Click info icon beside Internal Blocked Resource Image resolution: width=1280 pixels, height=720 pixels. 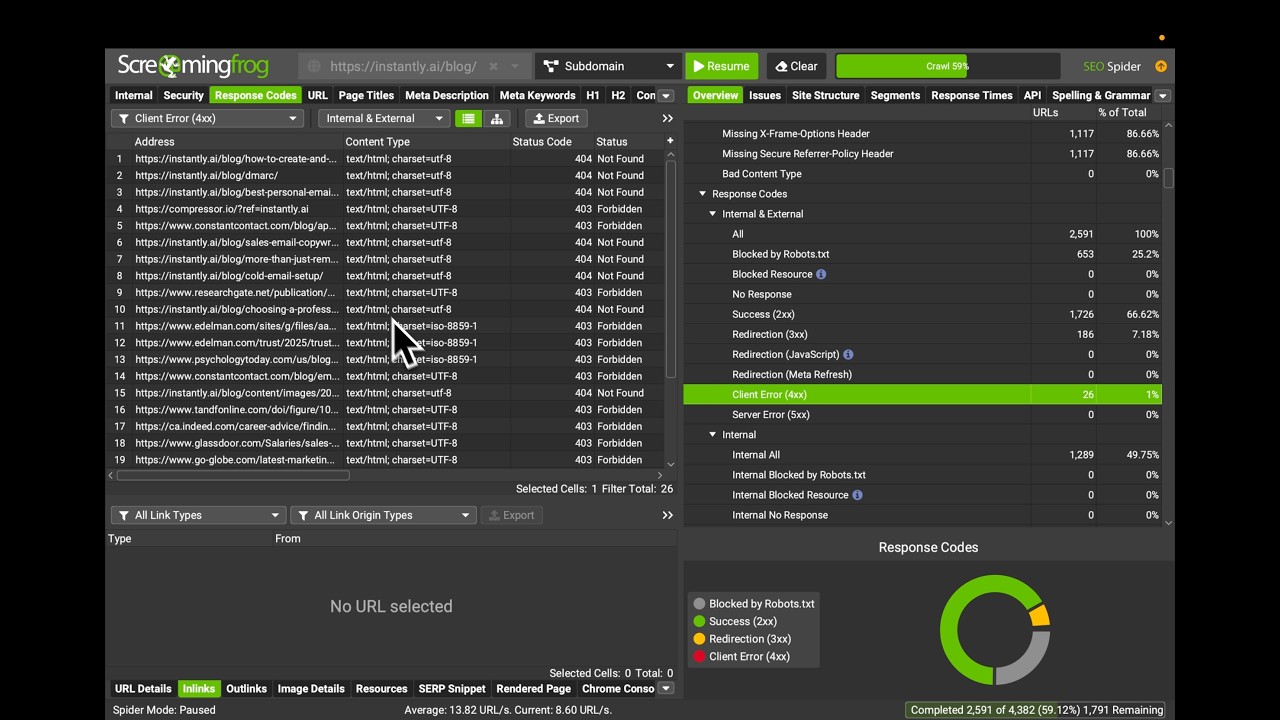[857, 495]
